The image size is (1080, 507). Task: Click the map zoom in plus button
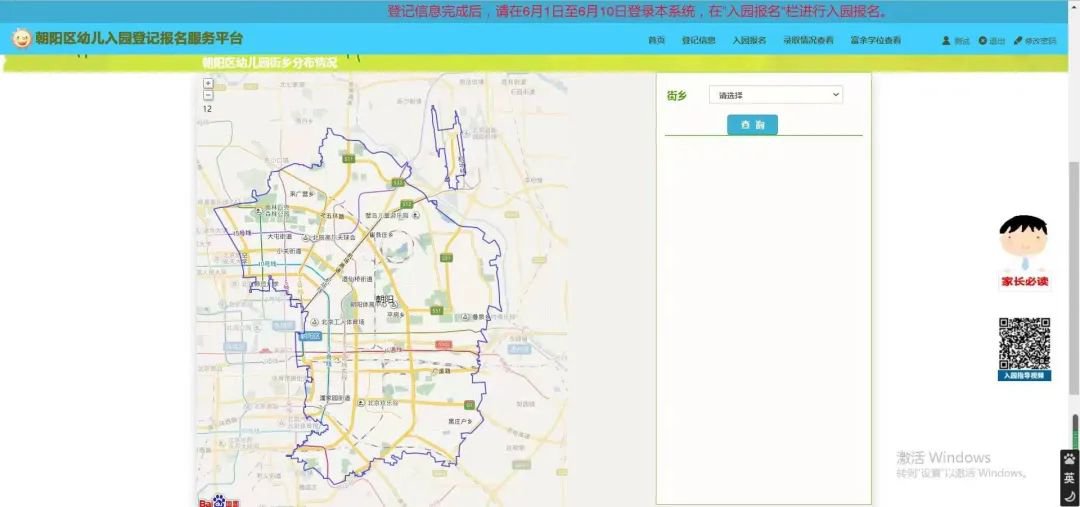click(x=207, y=84)
